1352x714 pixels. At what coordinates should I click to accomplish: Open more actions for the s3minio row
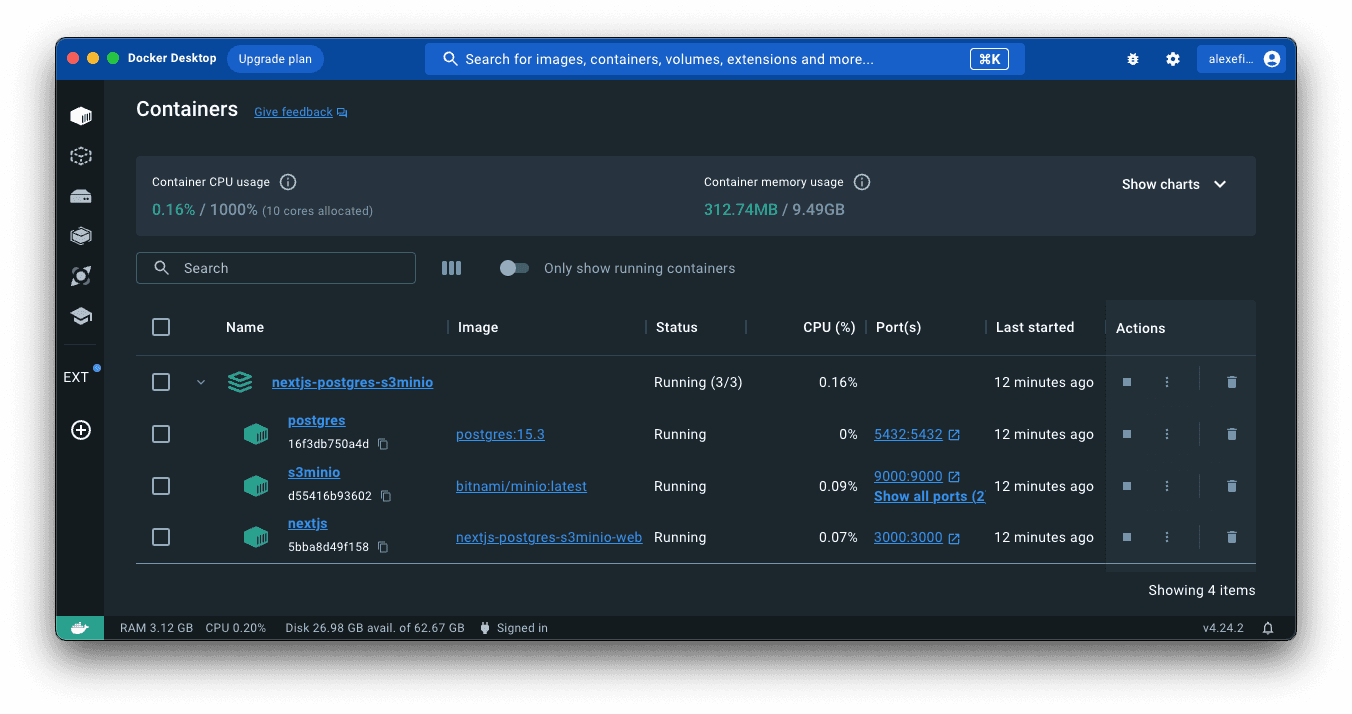click(1167, 486)
